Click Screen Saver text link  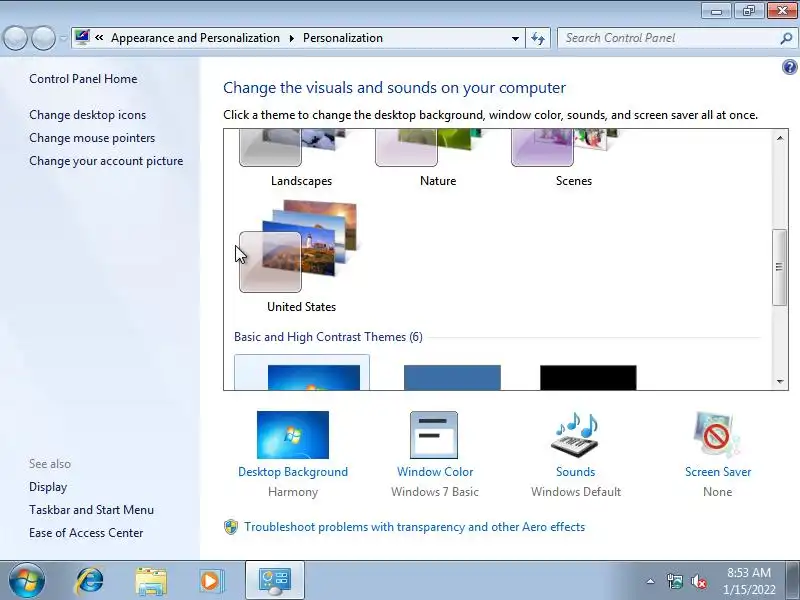click(718, 472)
